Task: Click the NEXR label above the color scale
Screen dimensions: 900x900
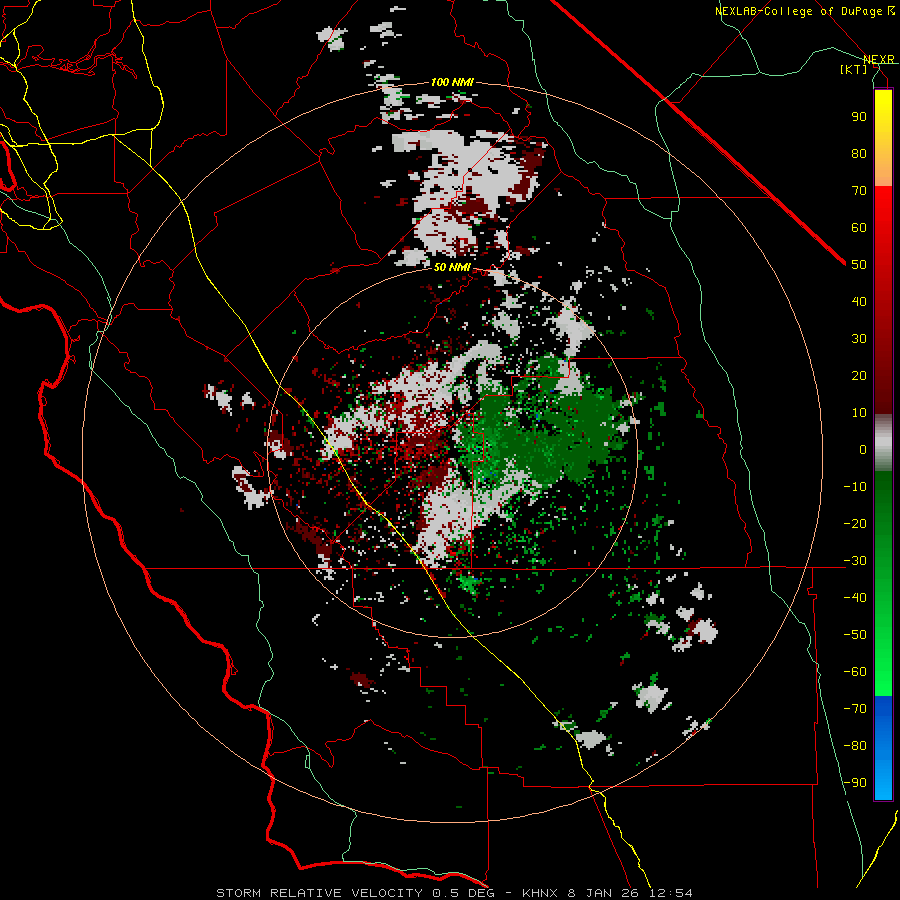Action: pyautogui.click(x=878, y=60)
